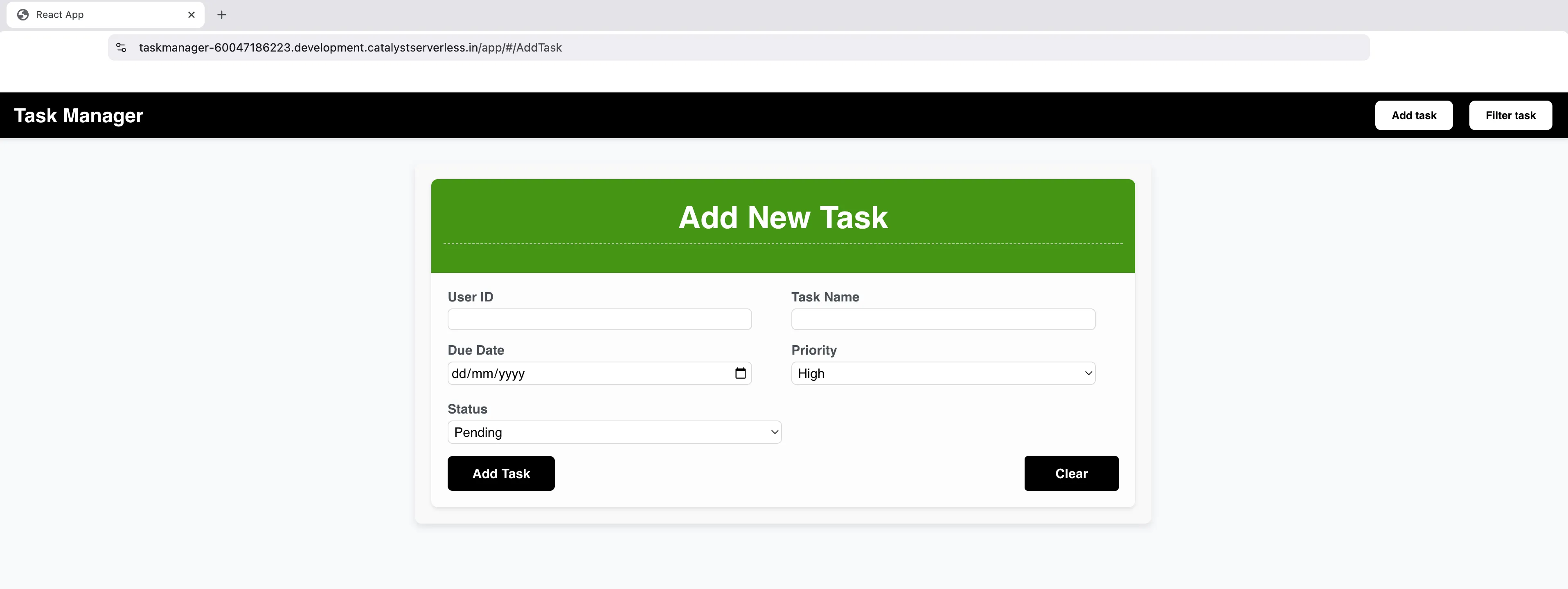Click the globe favicon on React App tab
Viewport: 1568px width, 589px height.
click(x=23, y=15)
